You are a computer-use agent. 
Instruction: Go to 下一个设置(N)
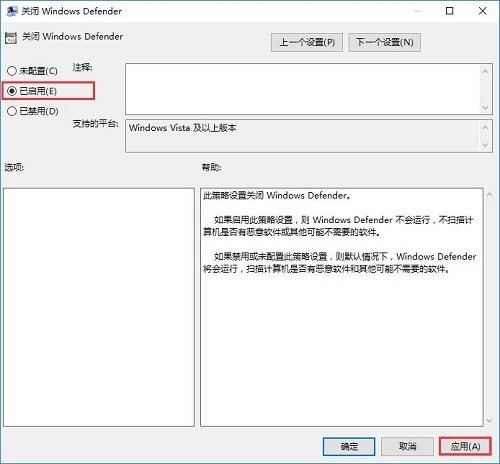[x=385, y=42]
